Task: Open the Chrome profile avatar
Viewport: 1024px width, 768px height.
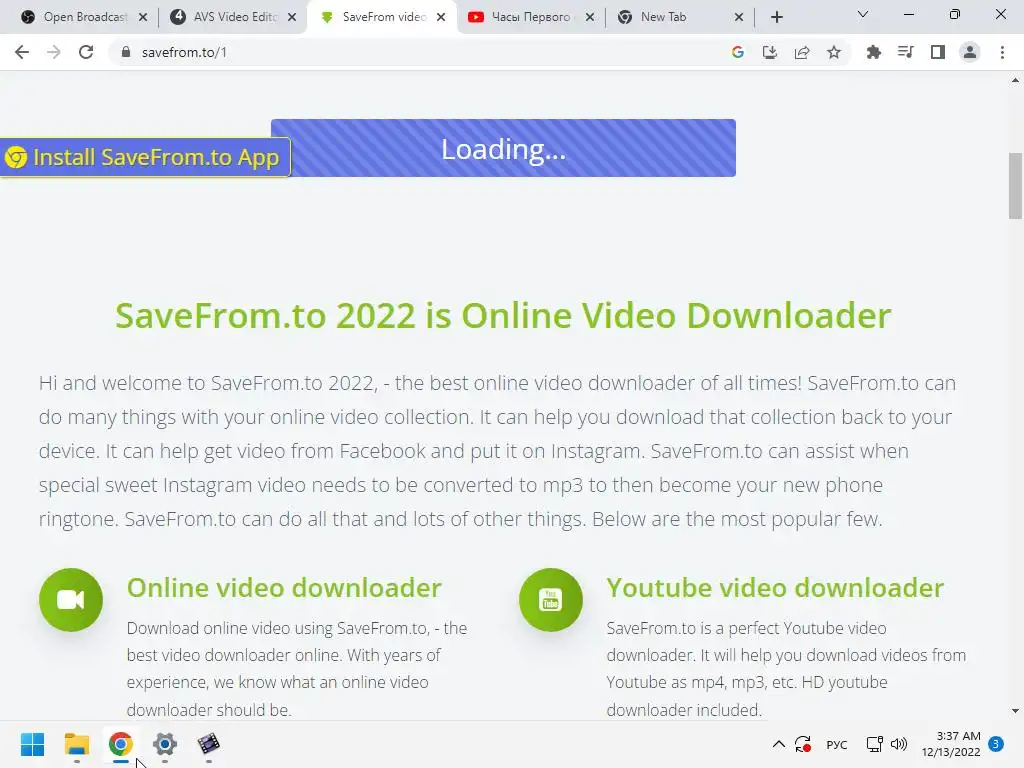Action: (970, 52)
